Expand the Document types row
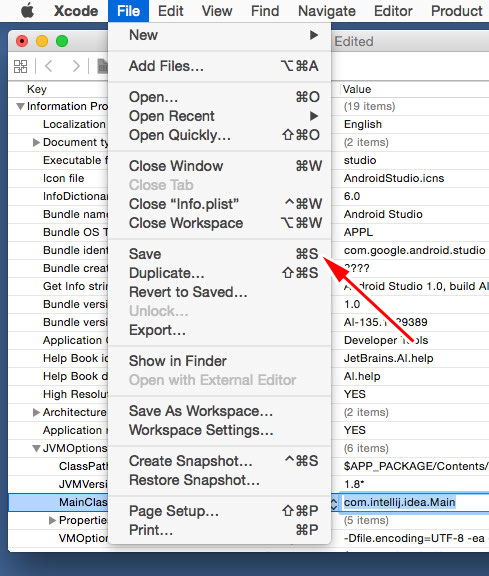489x576 pixels. [x=36, y=142]
